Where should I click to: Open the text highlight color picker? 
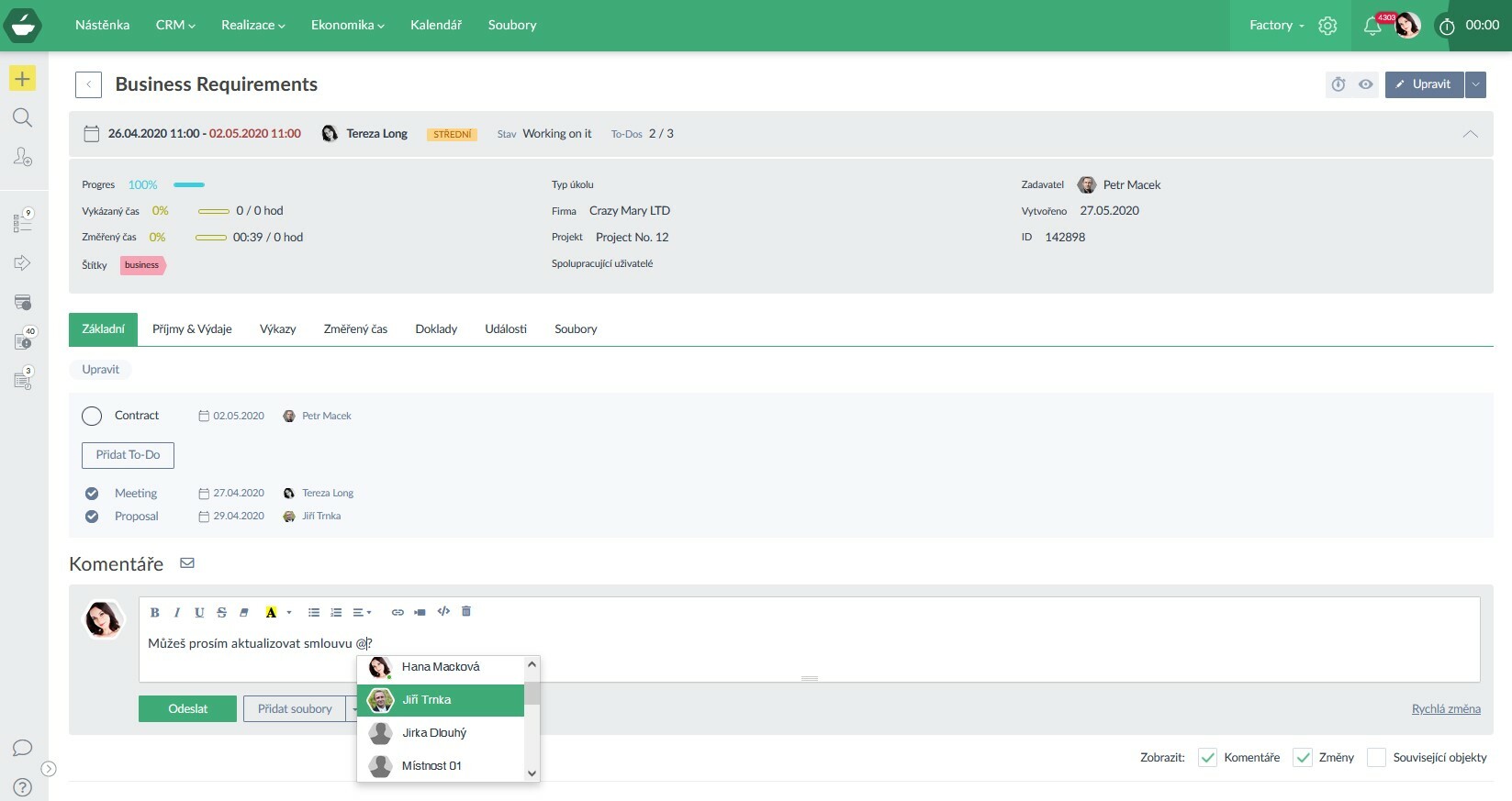click(x=288, y=612)
